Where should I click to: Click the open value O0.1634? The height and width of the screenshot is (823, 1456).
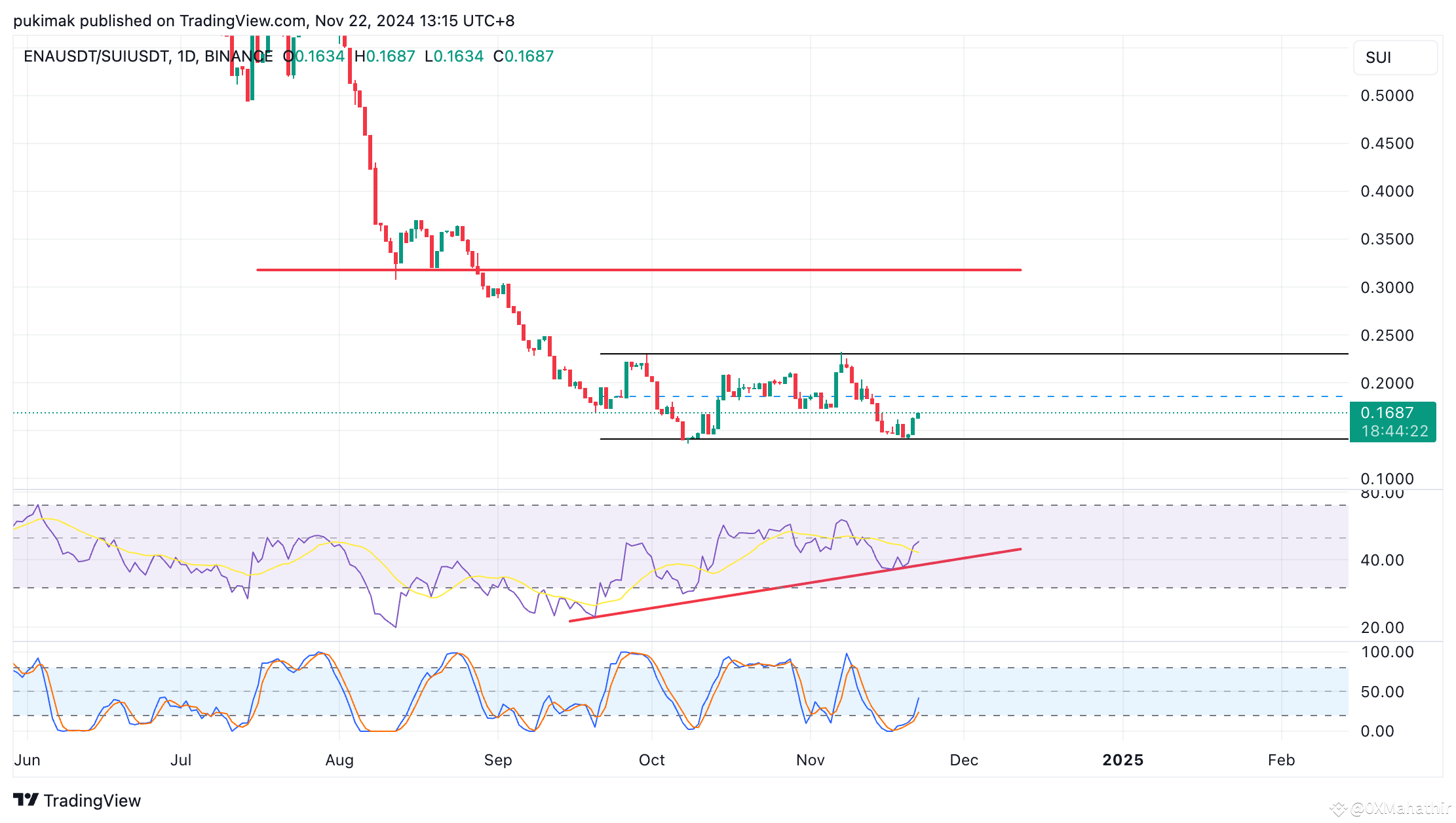click(314, 56)
